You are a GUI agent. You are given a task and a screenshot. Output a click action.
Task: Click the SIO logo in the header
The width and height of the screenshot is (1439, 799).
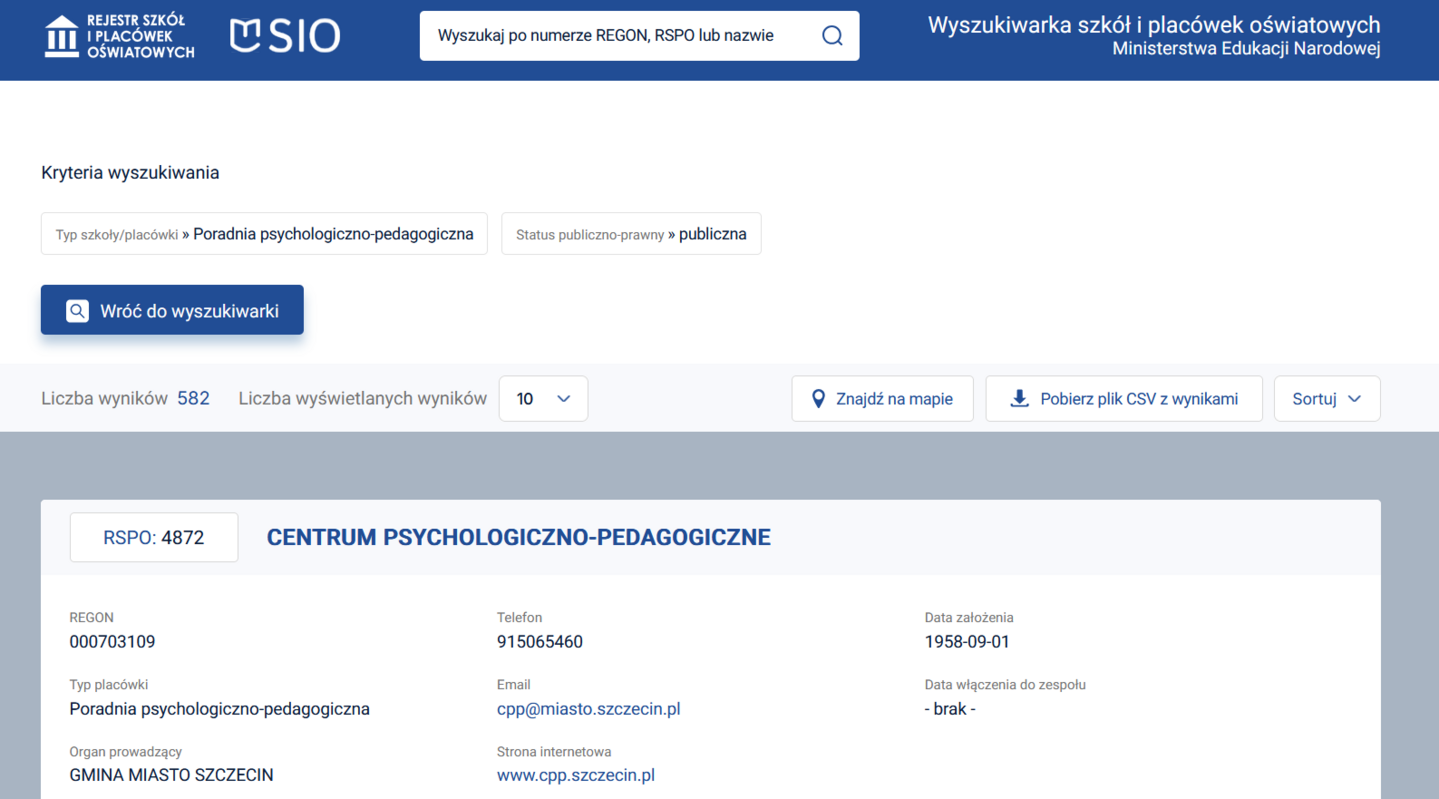click(285, 36)
